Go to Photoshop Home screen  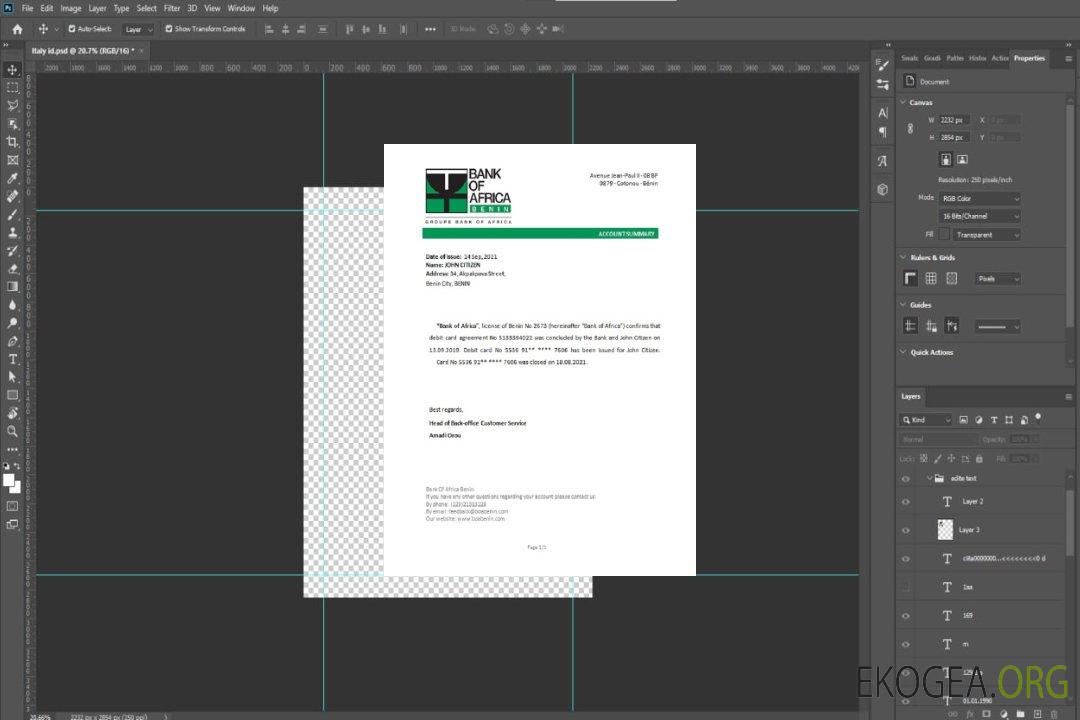(x=17, y=29)
